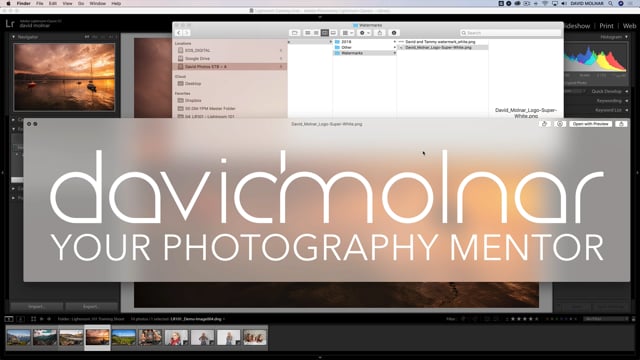640x360 pixels.
Task: Select EOS_DIGITAL in Finder sidebar
Action: [x=198, y=50]
